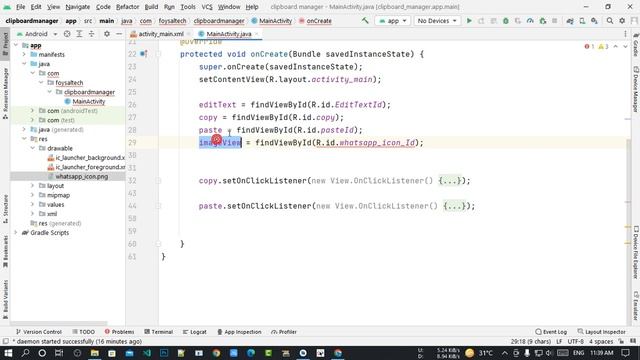Toggle Device File Explorer on the right edge

point(636,252)
